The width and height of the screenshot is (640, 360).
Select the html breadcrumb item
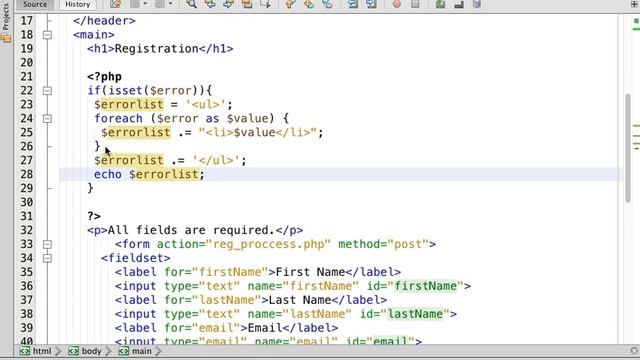[36, 351]
